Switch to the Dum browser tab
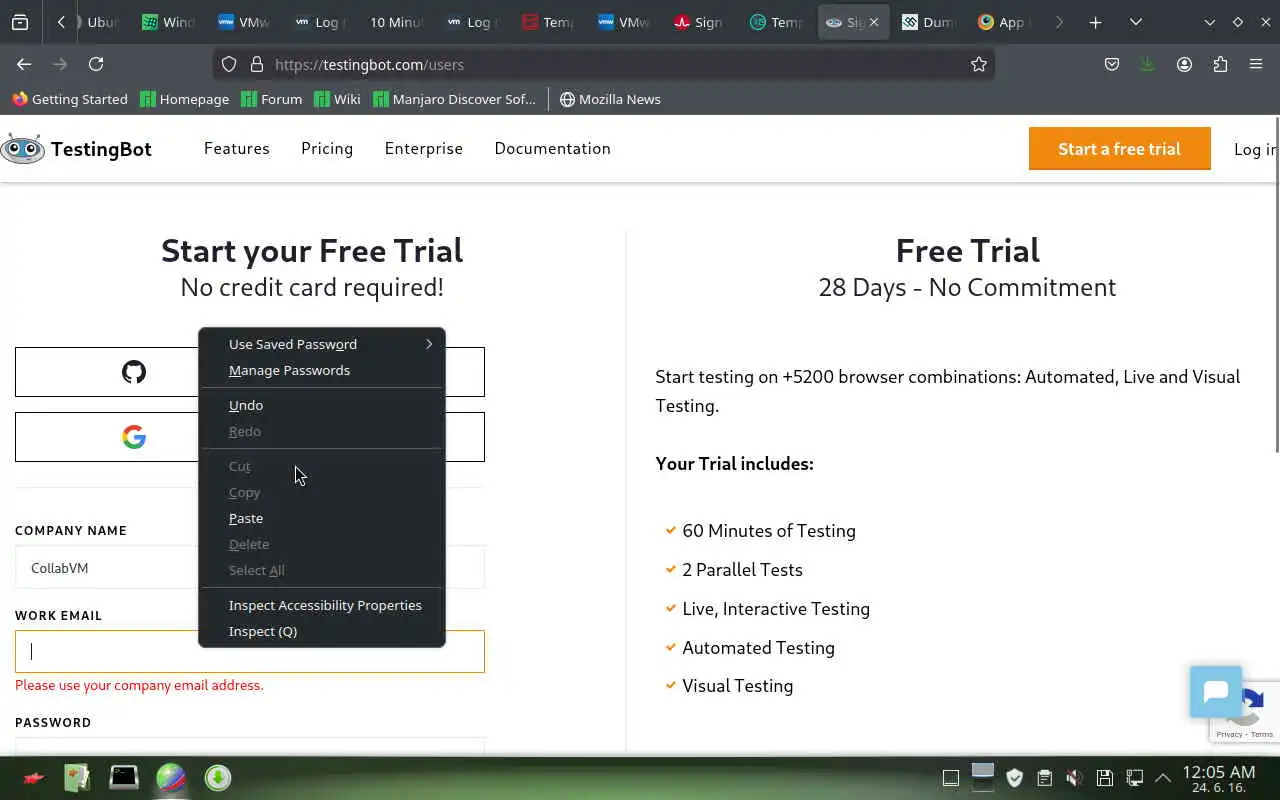This screenshot has height=800, width=1280. tap(928, 22)
